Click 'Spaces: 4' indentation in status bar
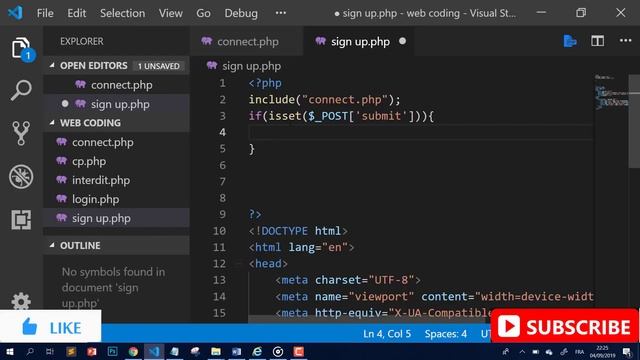 pyautogui.click(x=446, y=334)
